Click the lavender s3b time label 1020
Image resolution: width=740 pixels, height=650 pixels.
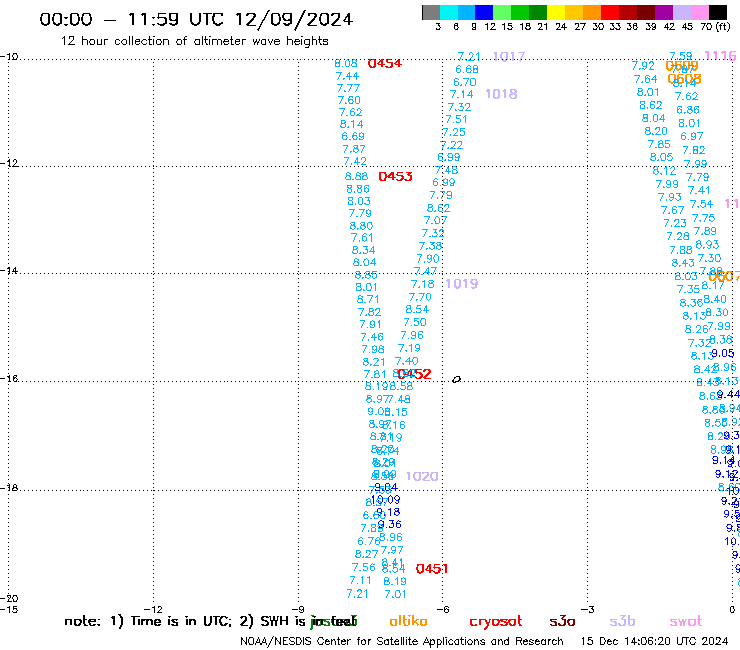tap(422, 476)
